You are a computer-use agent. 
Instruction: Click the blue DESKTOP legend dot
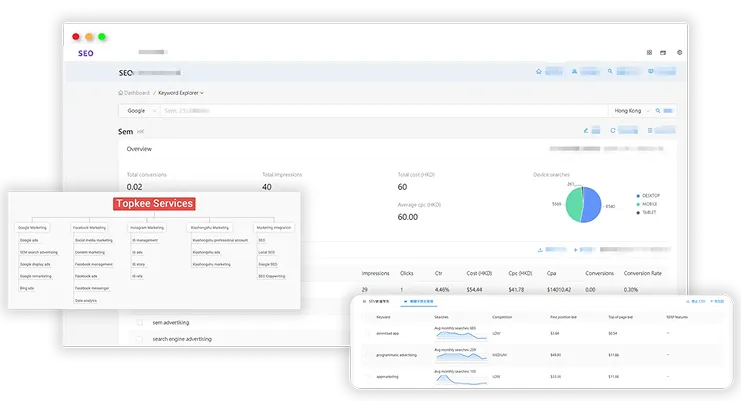637,196
